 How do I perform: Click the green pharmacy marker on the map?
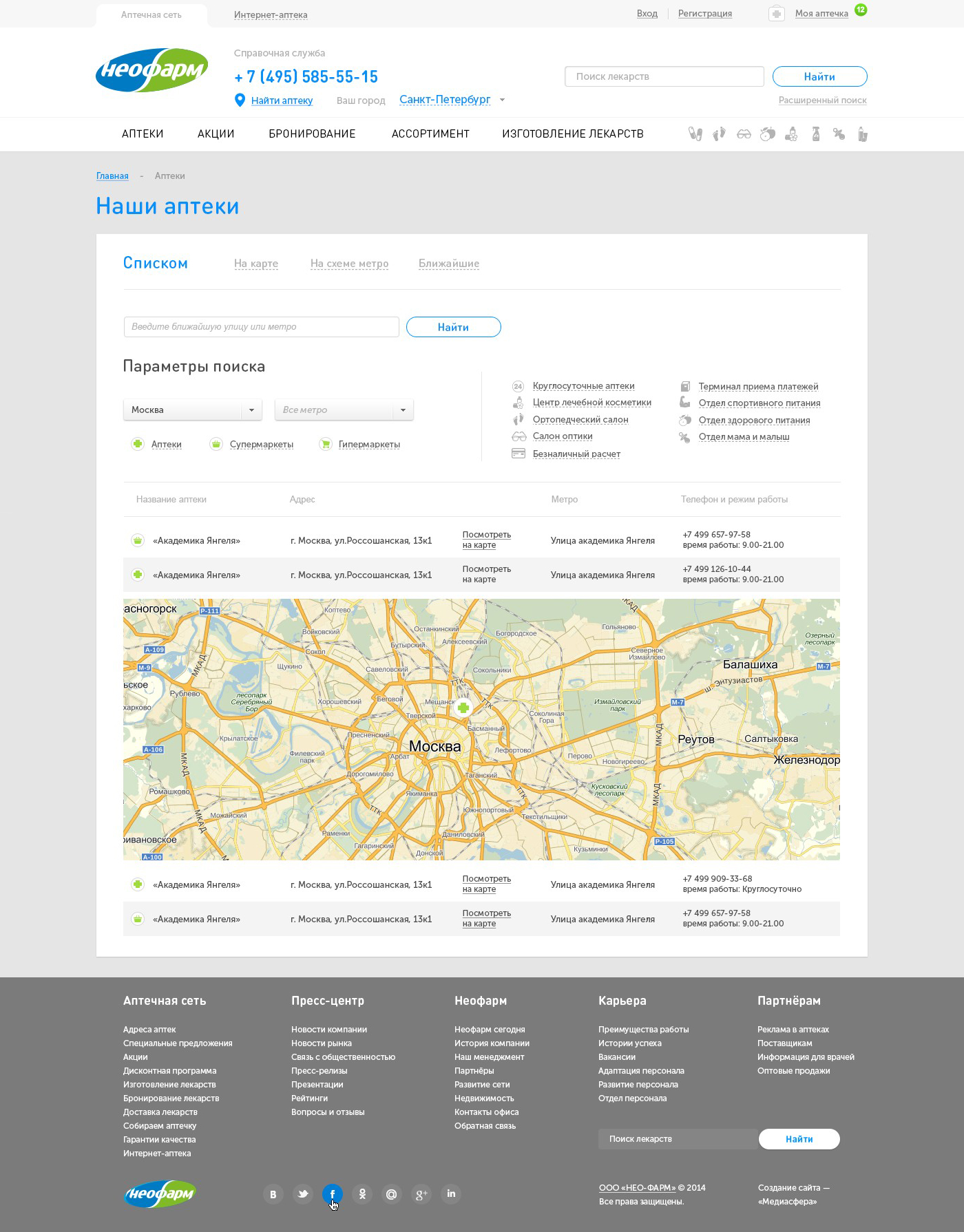coord(463,708)
